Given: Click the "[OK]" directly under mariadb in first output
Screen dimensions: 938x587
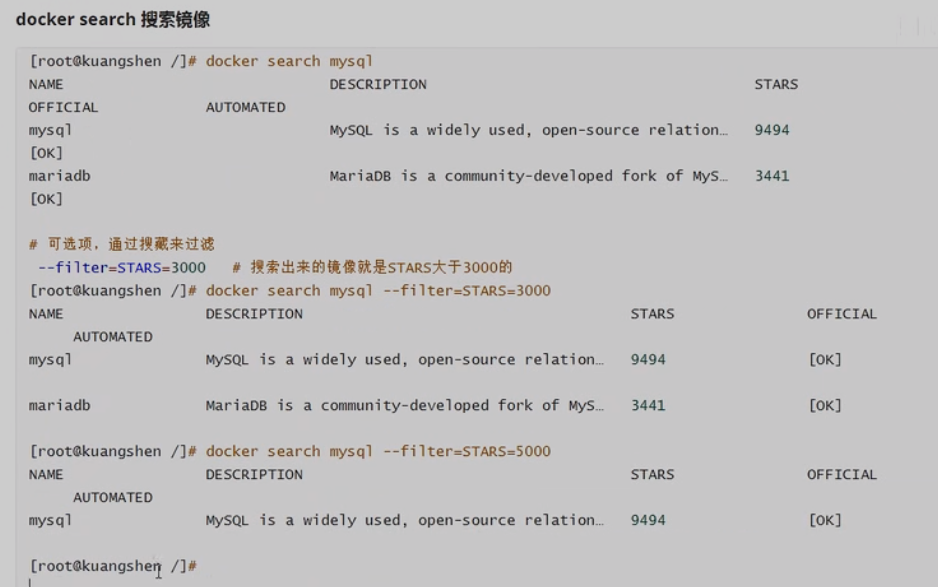Looking at the screenshot, I should [46, 199].
